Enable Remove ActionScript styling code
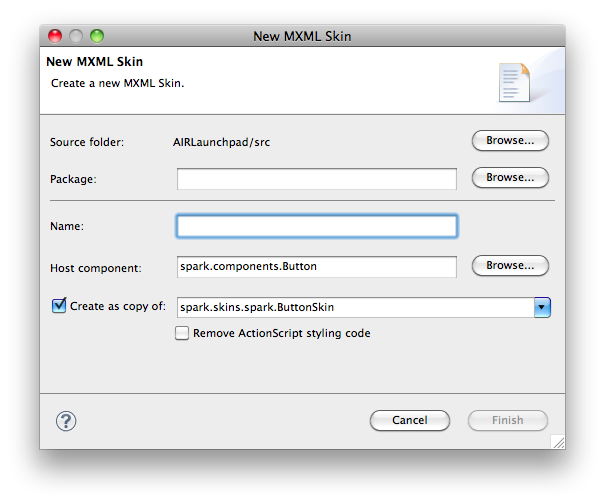The image size is (605, 504). point(182,333)
